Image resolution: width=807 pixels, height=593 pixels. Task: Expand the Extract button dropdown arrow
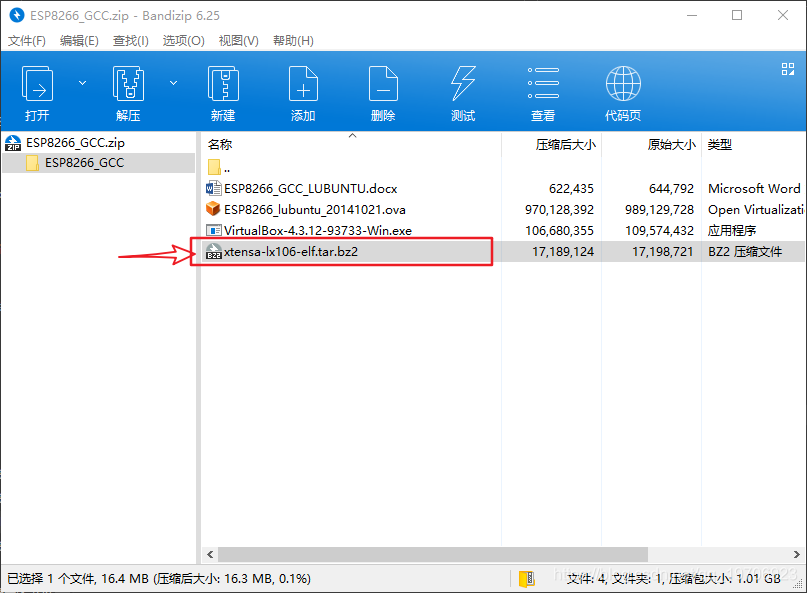click(173, 83)
